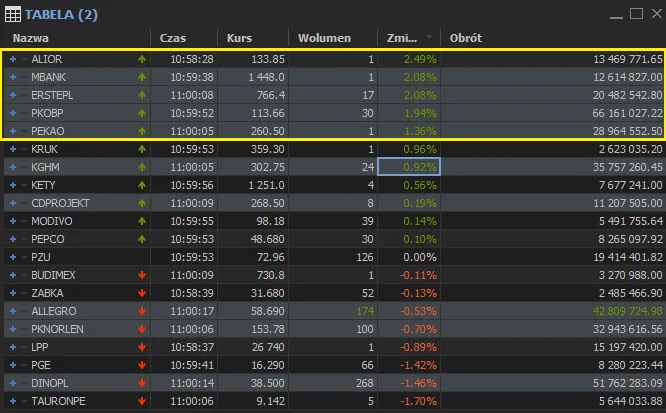Image resolution: width=666 pixels, height=413 pixels.
Task: Click ALLEGRO's green volume value 174
Action: (x=365, y=311)
